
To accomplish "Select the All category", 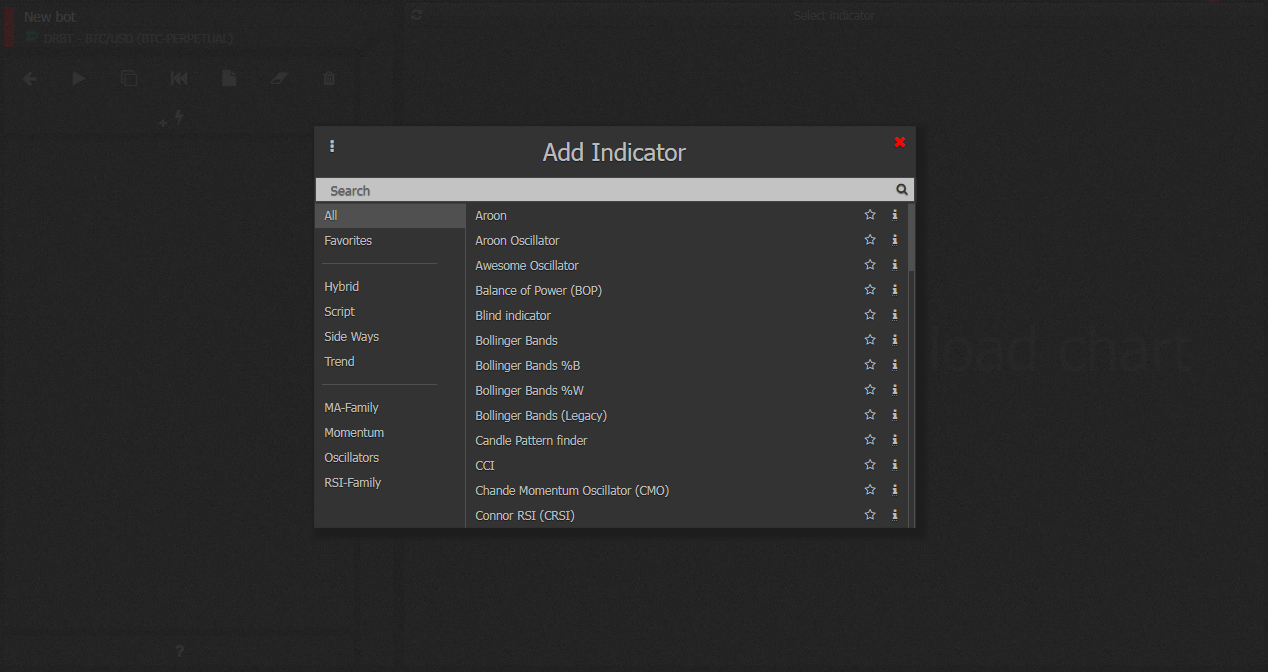I will [x=390, y=215].
